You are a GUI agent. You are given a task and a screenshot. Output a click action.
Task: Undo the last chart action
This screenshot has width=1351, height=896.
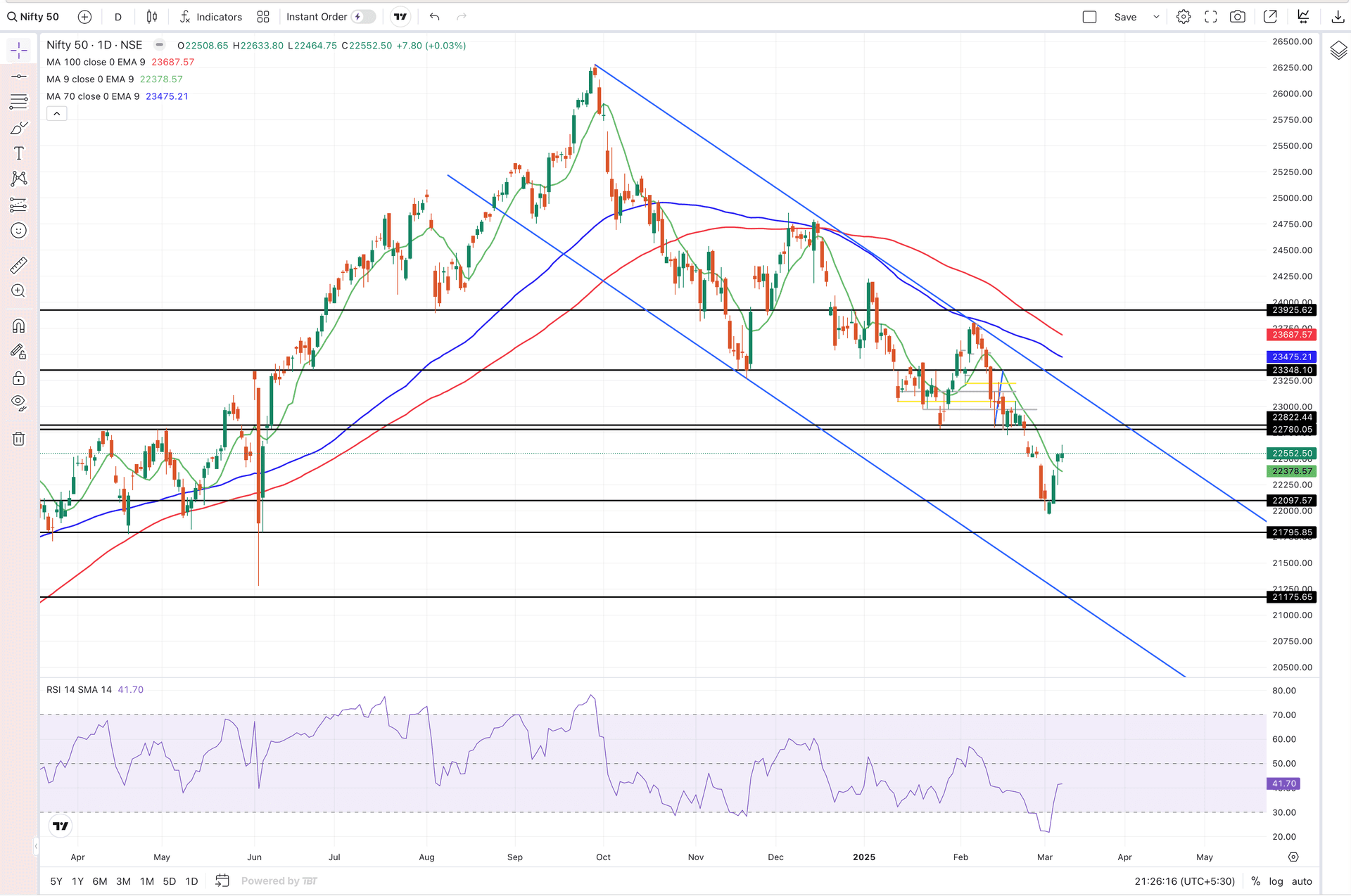pos(435,17)
